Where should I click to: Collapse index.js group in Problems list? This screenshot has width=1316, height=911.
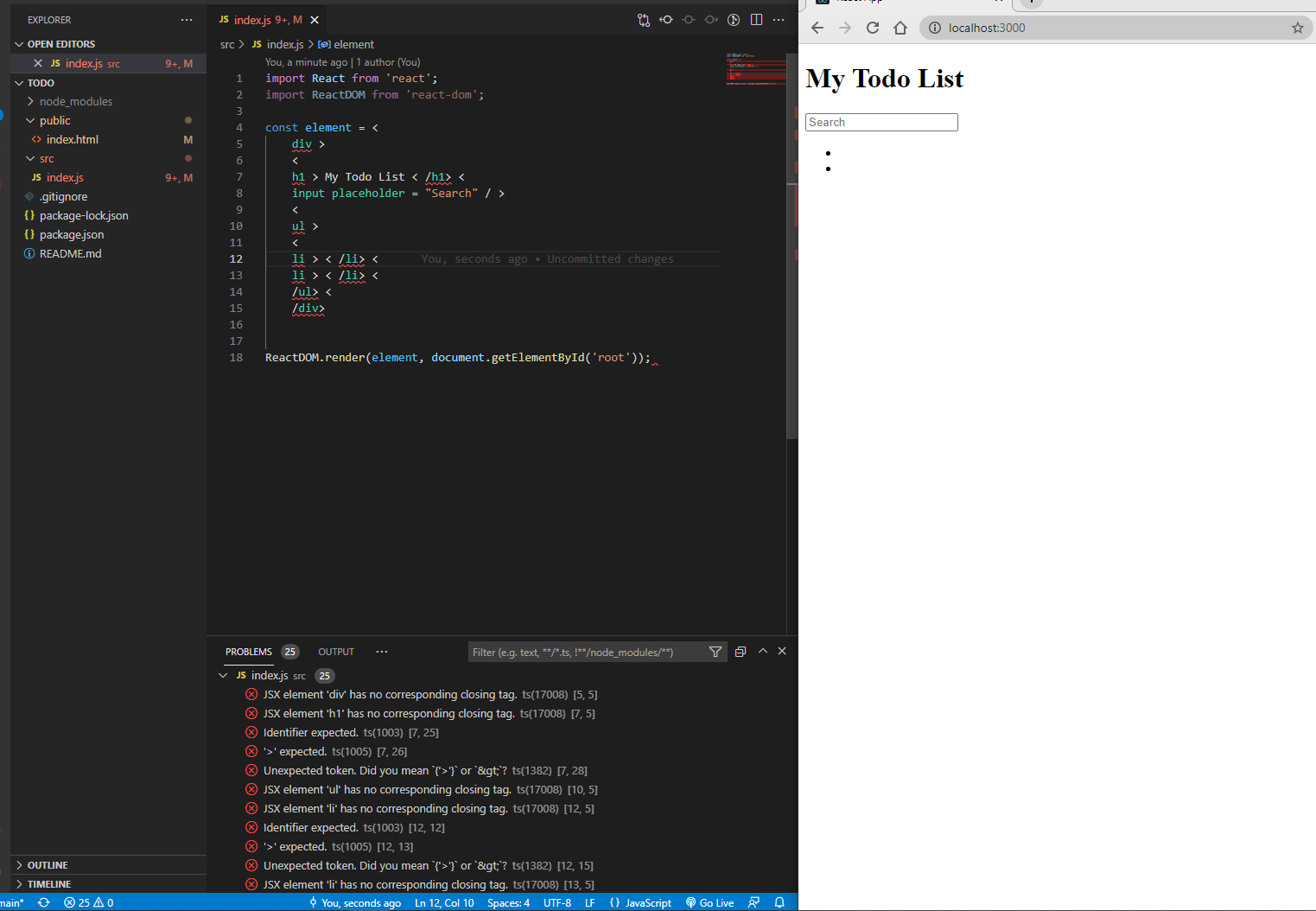223,675
